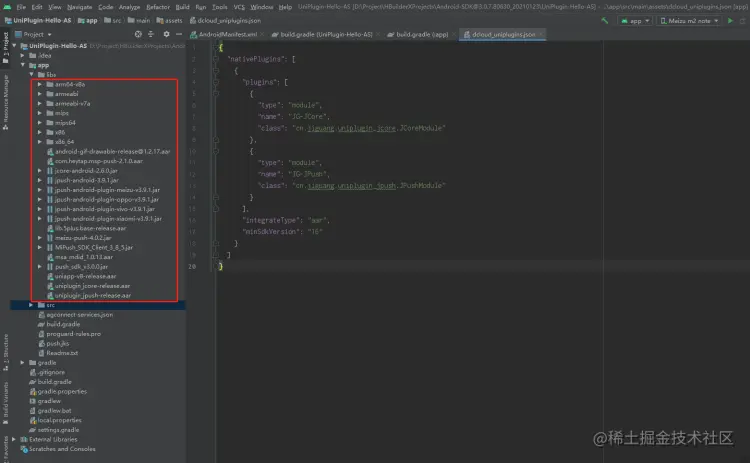The width and height of the screenshot is (750, 463).
Task: Select MiPush_SDK_Client_3_8_5.jar in the tree
Action: click(x=94, y=247)
